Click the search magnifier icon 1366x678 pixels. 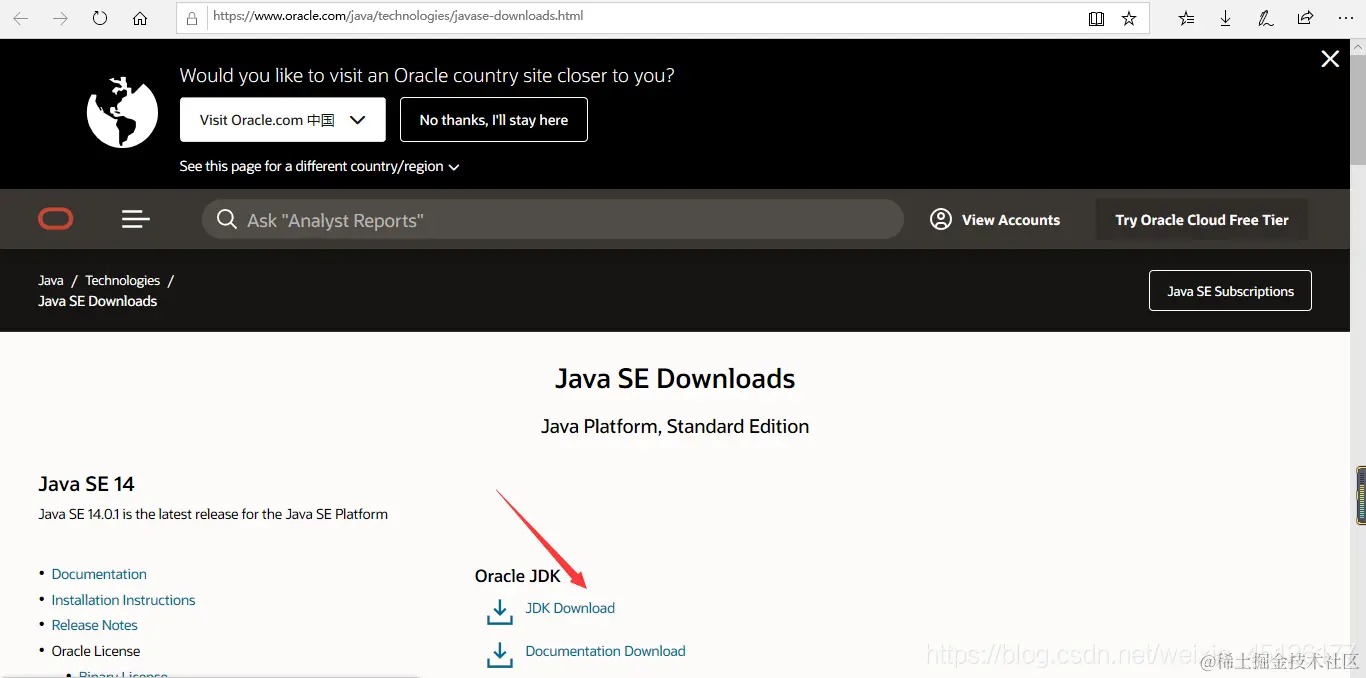(227, 219)
